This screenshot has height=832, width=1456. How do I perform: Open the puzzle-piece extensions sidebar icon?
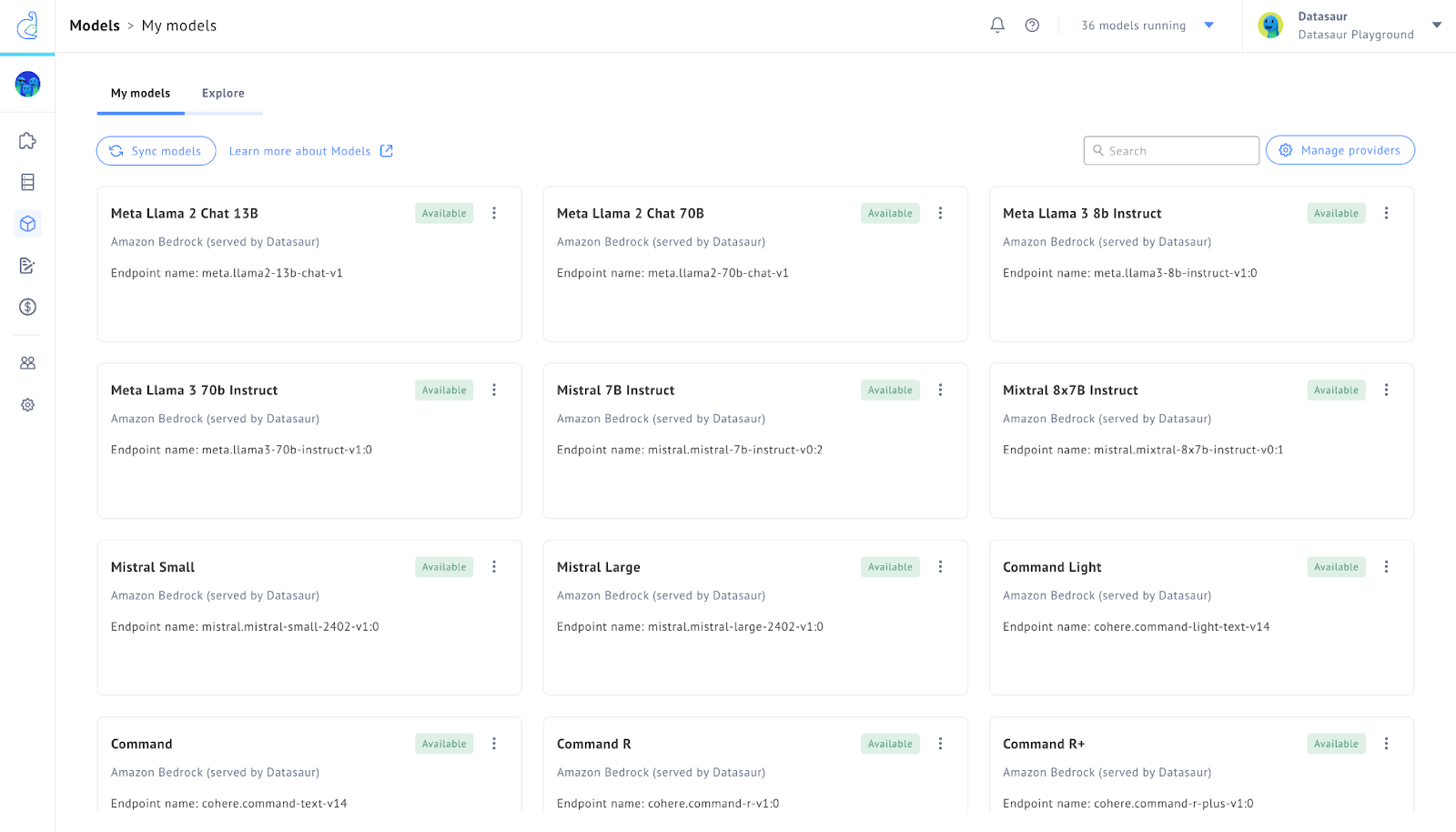(x=28, y=141)
